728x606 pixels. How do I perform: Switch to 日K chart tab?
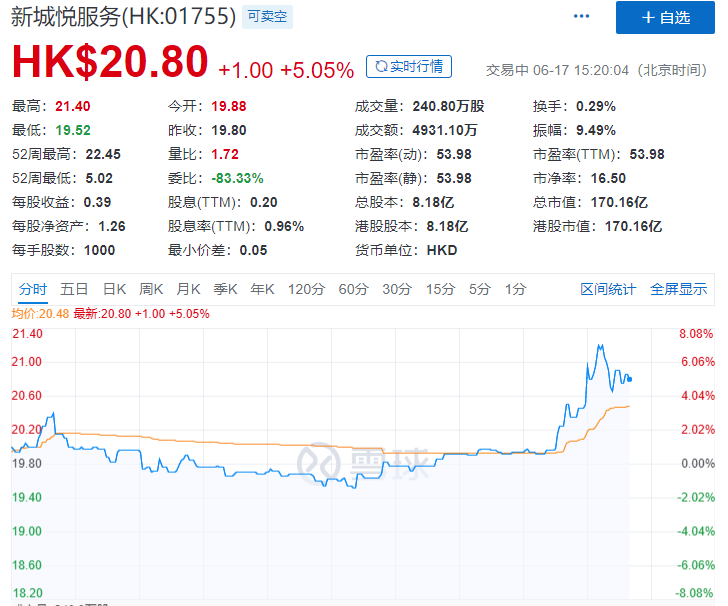(x=114, y=289)
